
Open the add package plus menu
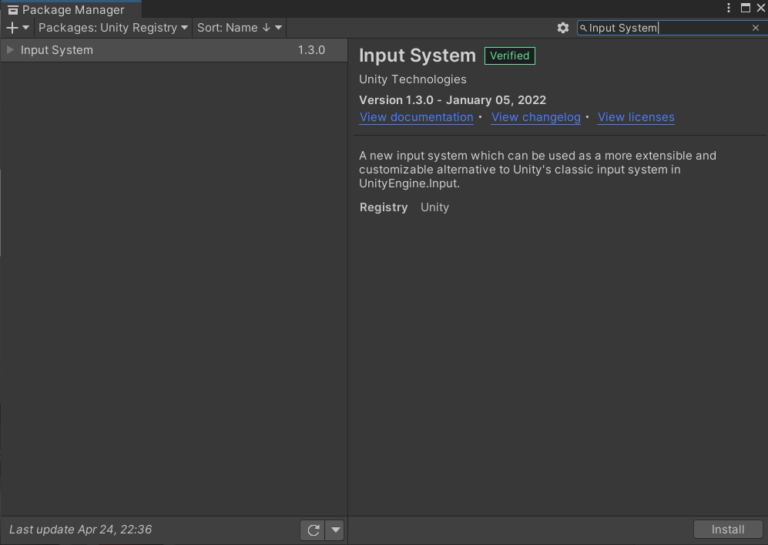(x=18, y=28)
